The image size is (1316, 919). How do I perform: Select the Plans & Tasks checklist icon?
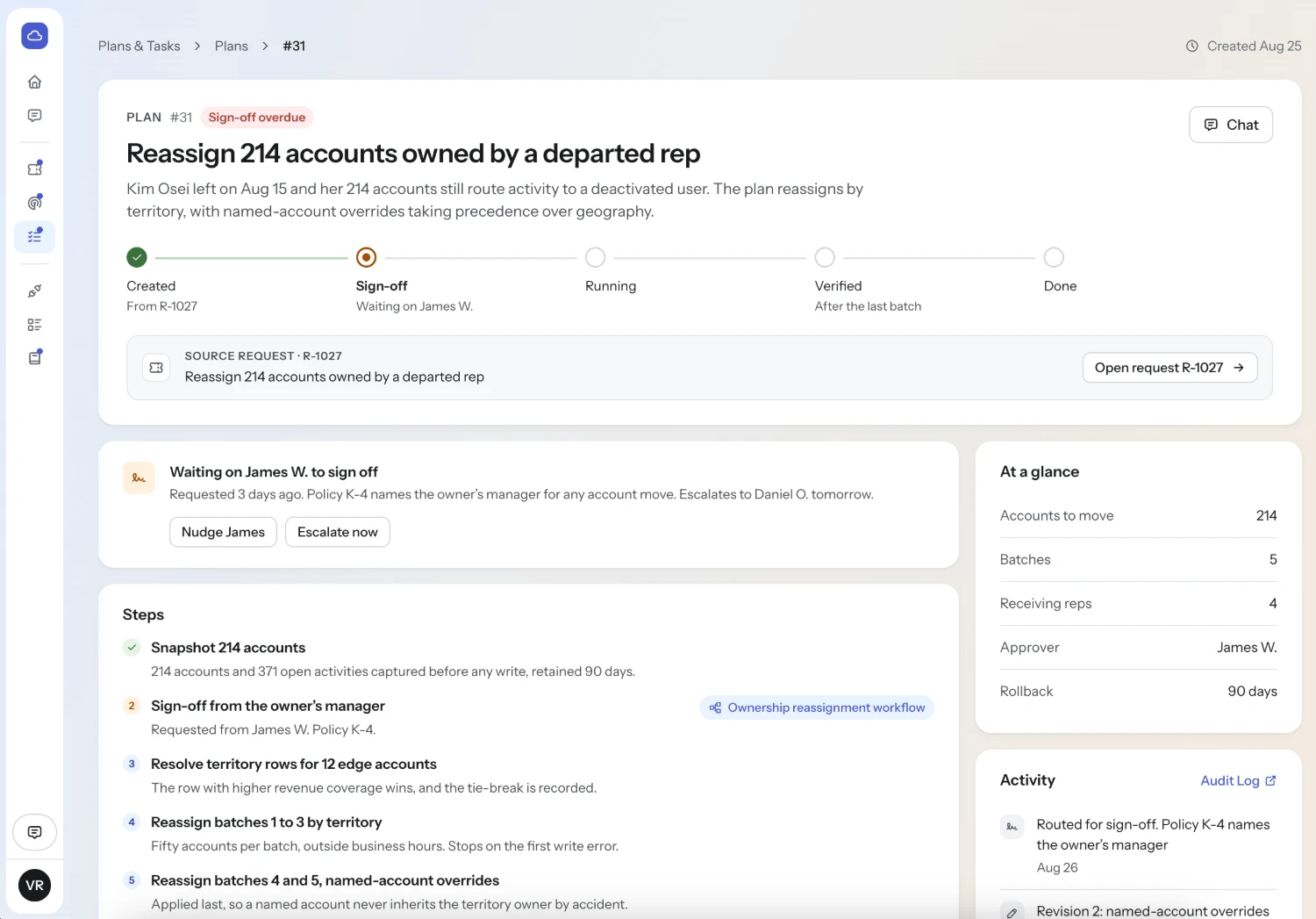(34, 237)
